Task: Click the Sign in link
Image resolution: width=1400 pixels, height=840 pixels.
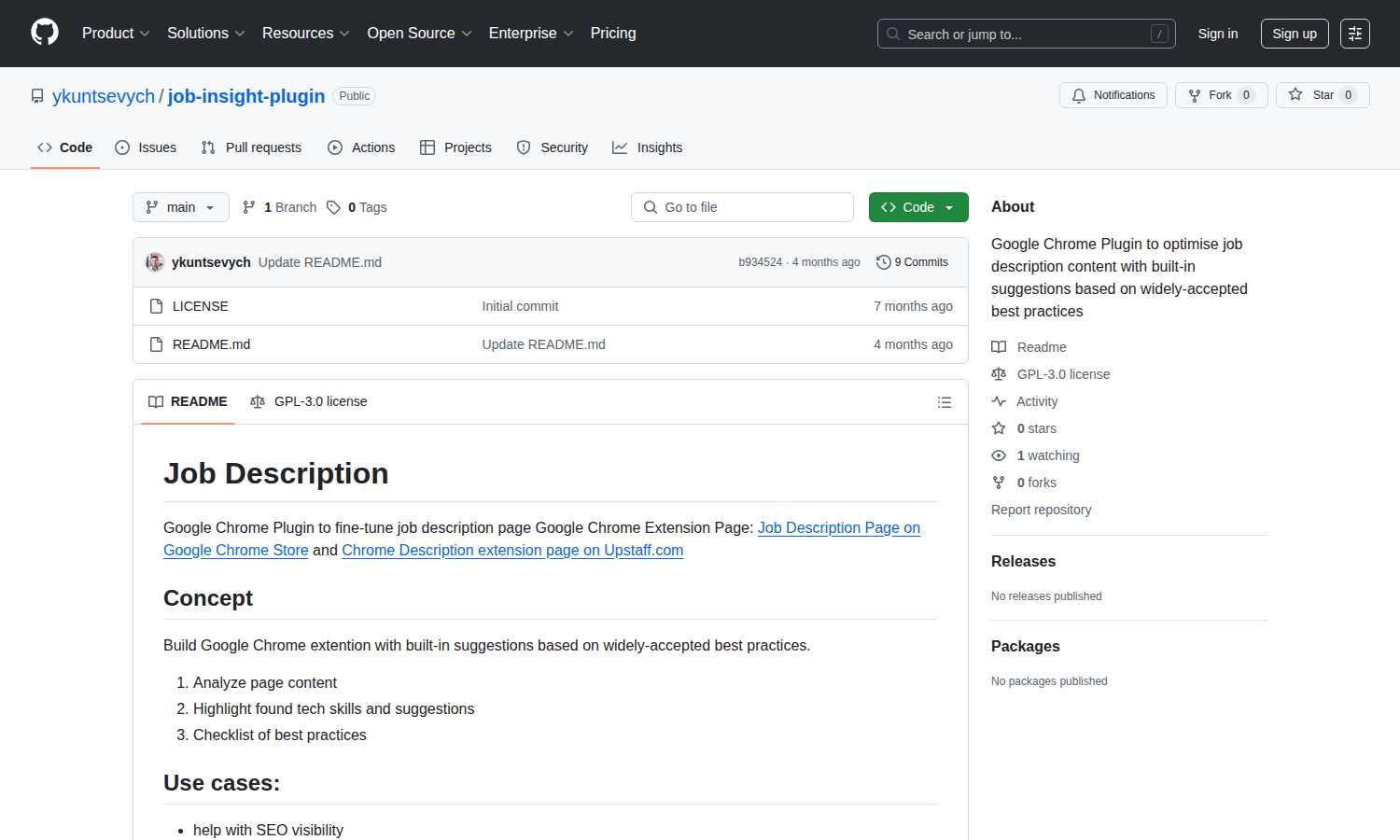Action: (1218, 34)
